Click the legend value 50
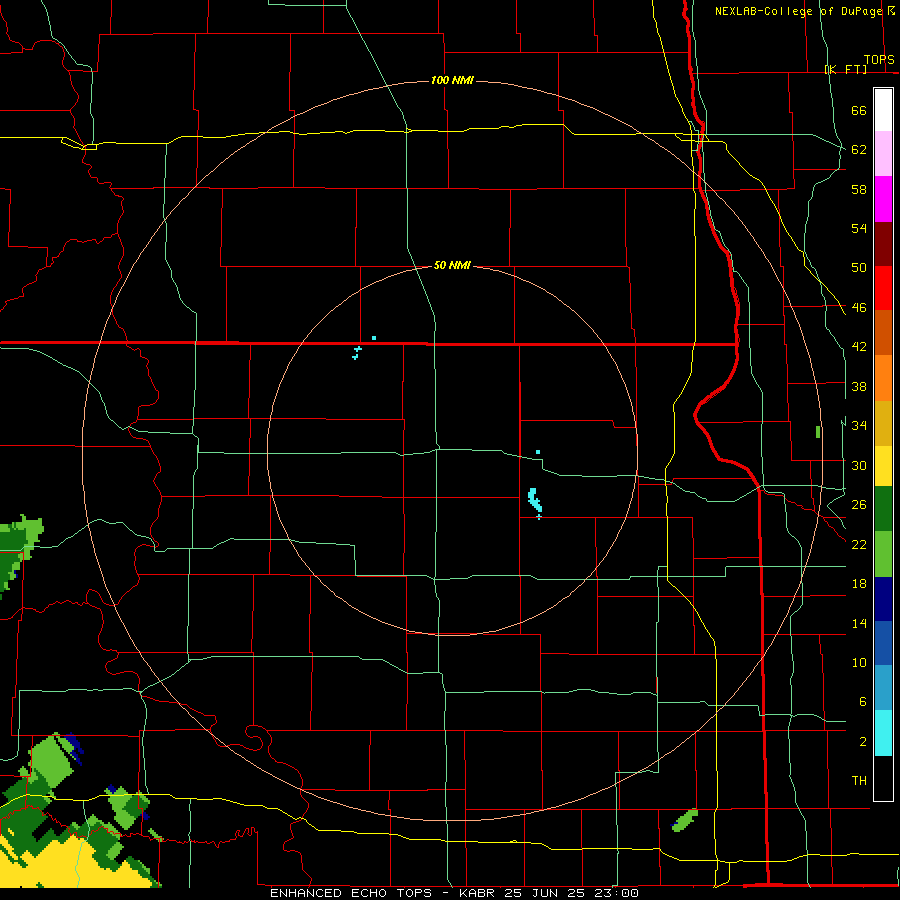 click(859, 267)
